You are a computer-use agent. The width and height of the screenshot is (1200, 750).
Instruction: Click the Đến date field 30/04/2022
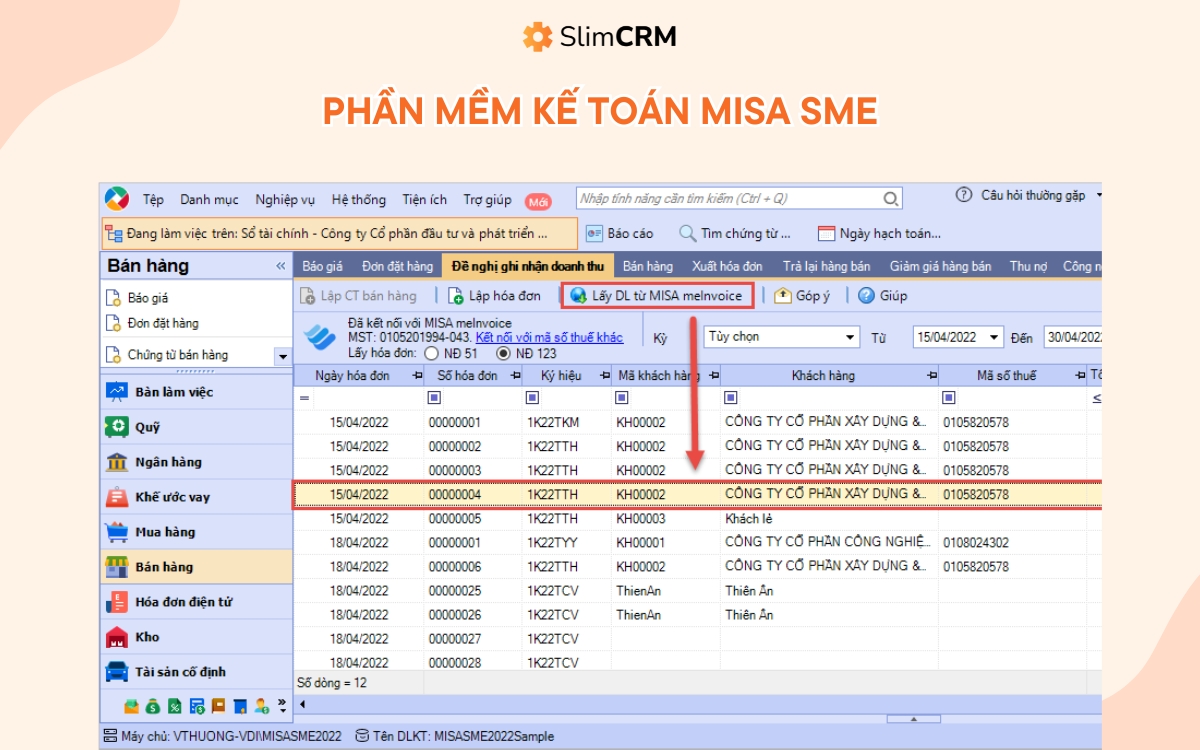(1074, 337)
